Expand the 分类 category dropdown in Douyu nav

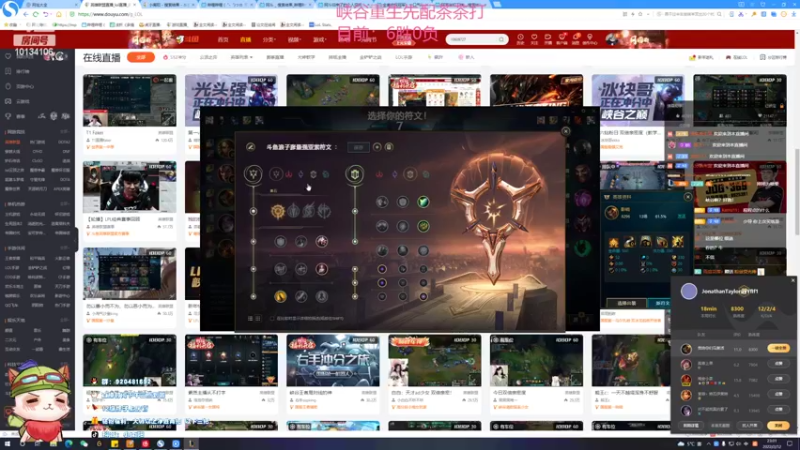tap(269, 39)
